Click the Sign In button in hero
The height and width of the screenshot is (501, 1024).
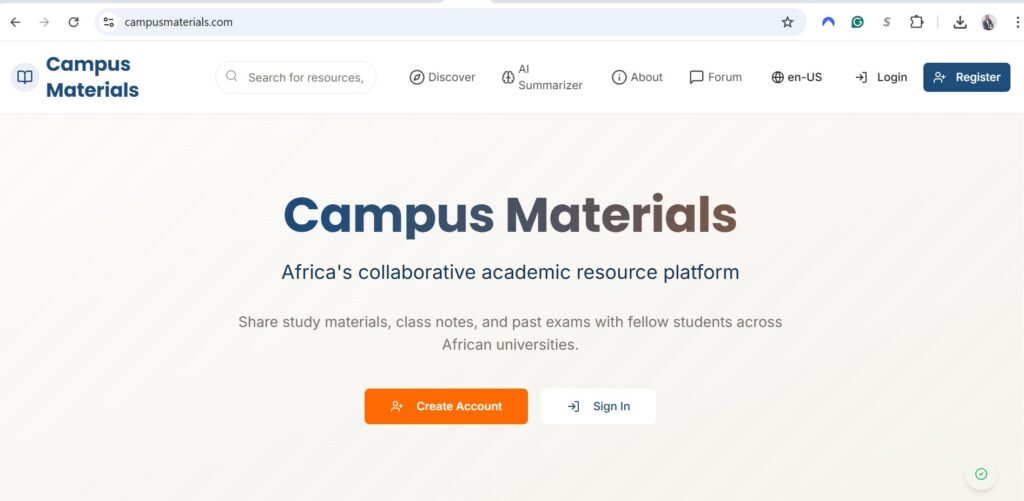[x=598, y=406]
